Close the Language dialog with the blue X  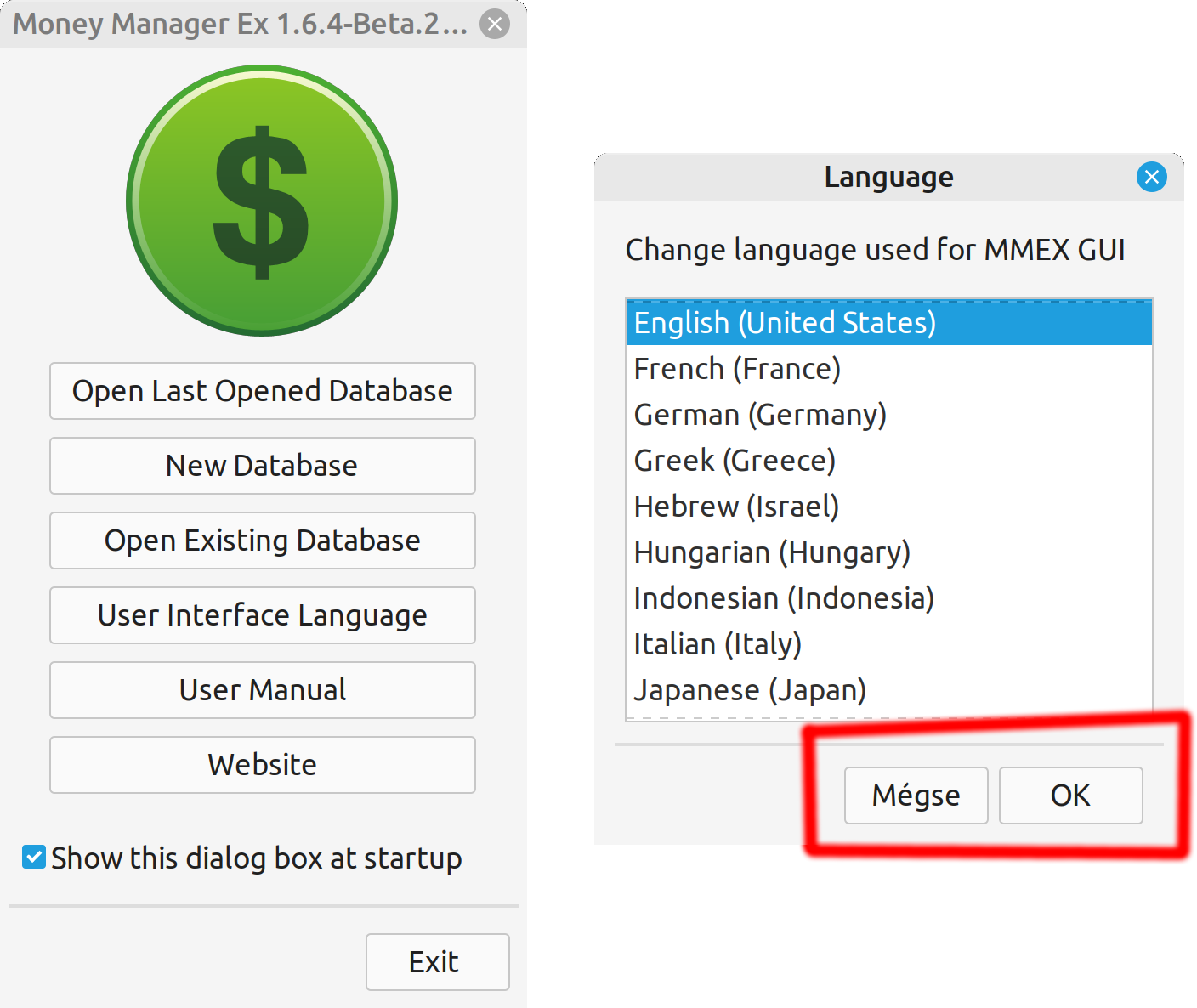point(1152,177)
